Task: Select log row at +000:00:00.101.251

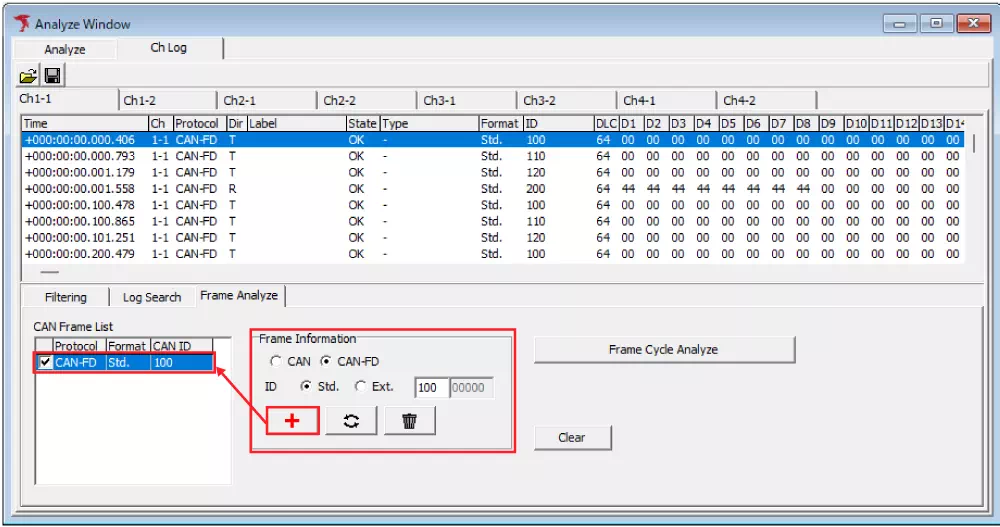Action: [493, 237]
